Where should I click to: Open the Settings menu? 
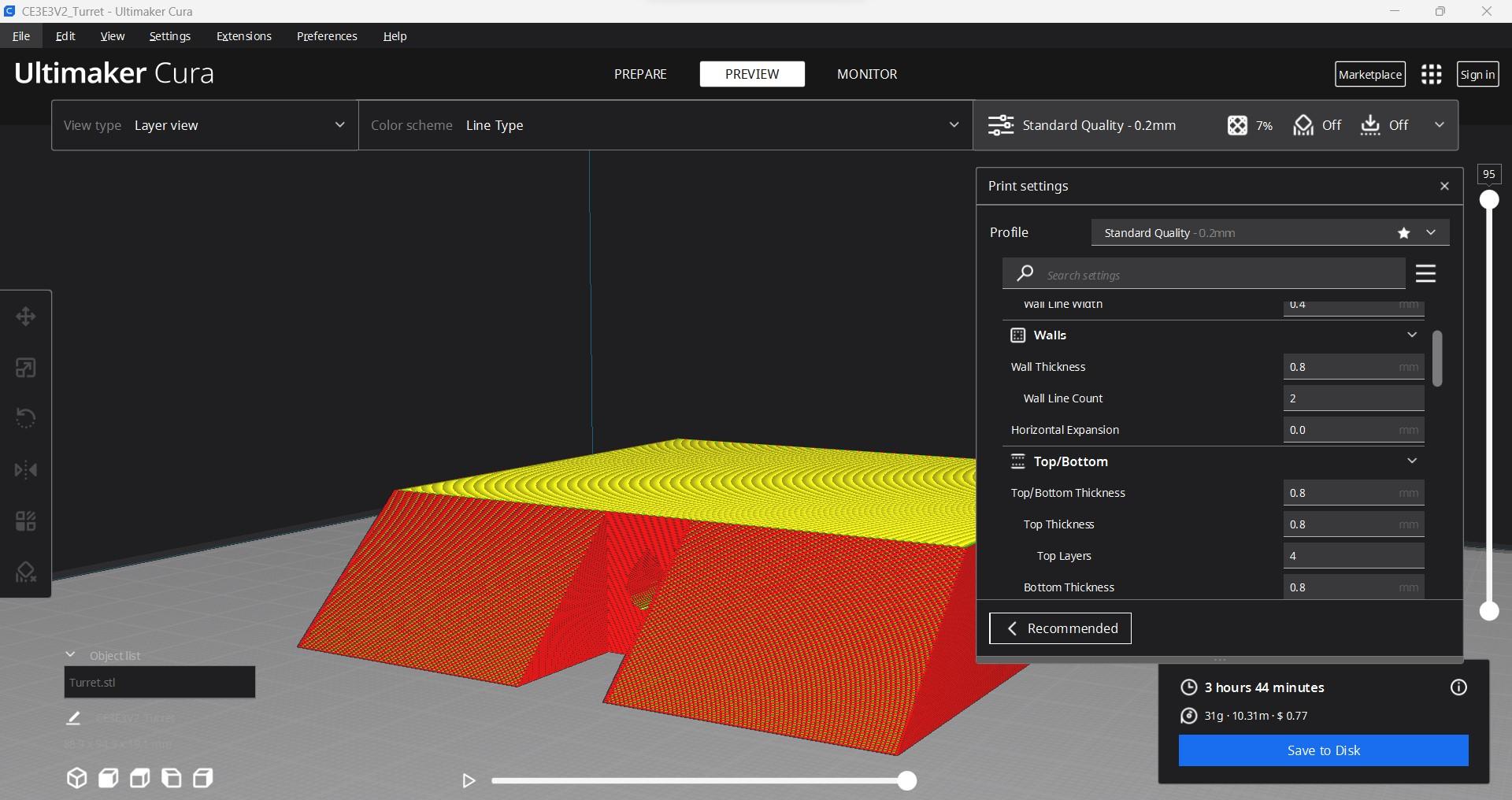(x=169, y=36)
